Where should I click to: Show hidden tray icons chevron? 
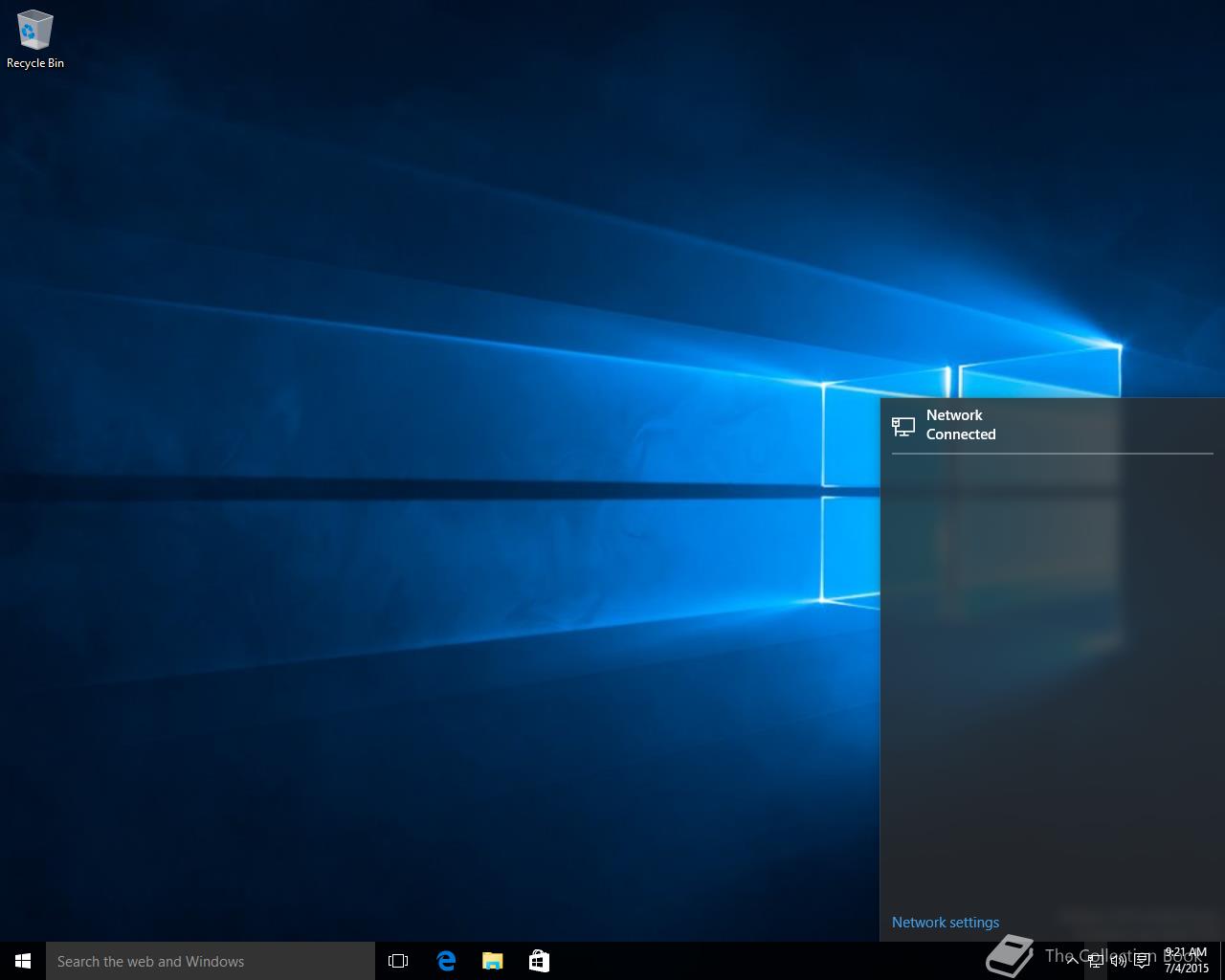[1072, 961]
